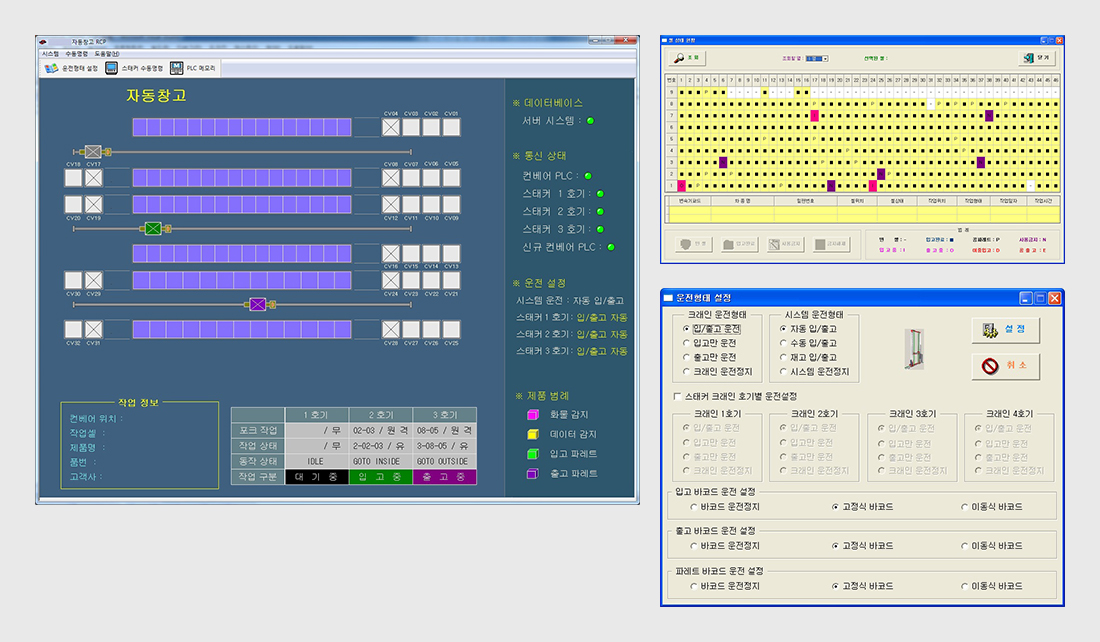
Task: Open the 시스템 menu
Action: coord(50,53)
